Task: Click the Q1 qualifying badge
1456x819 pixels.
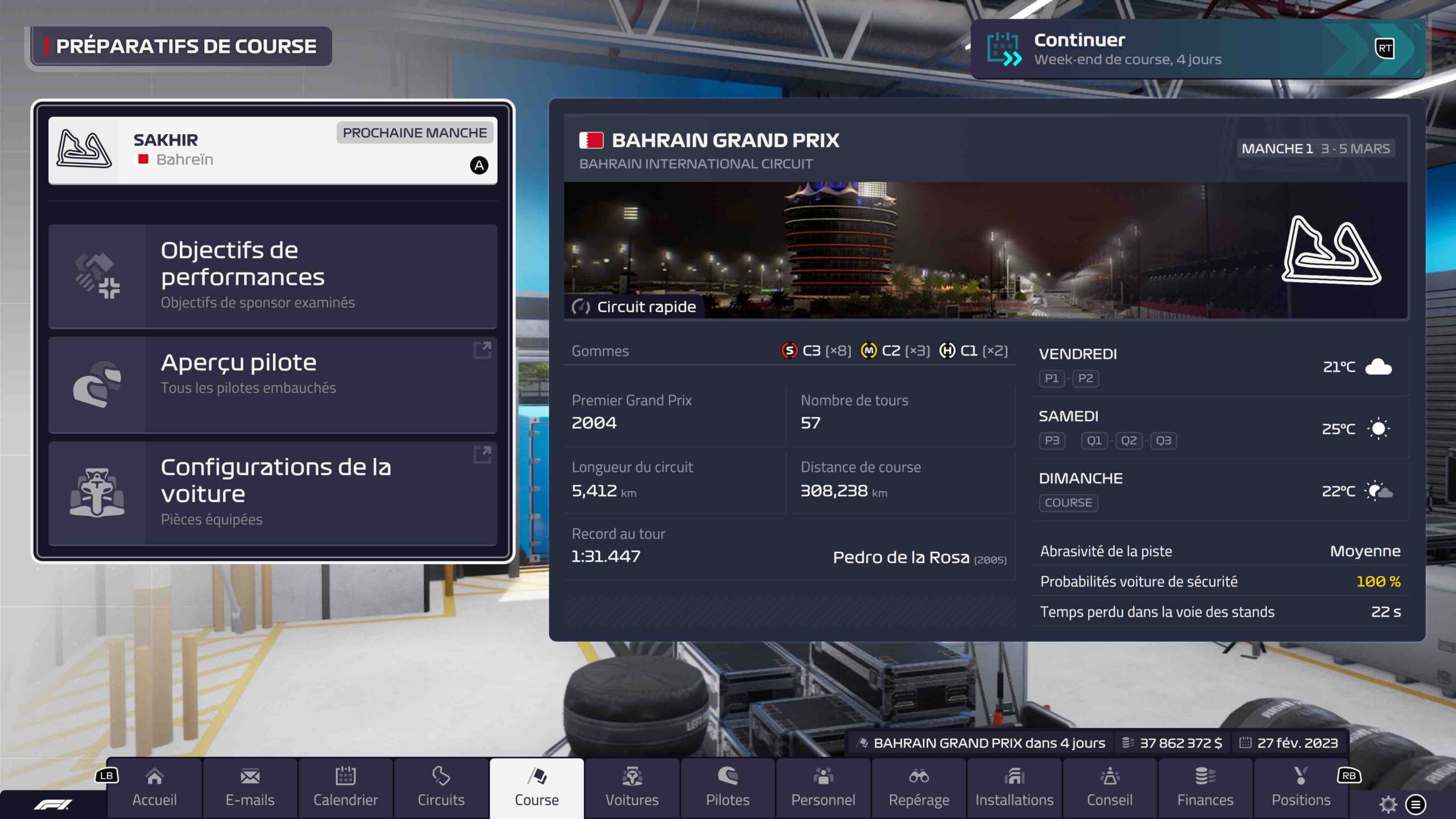Action: [x=1094, y=441]
